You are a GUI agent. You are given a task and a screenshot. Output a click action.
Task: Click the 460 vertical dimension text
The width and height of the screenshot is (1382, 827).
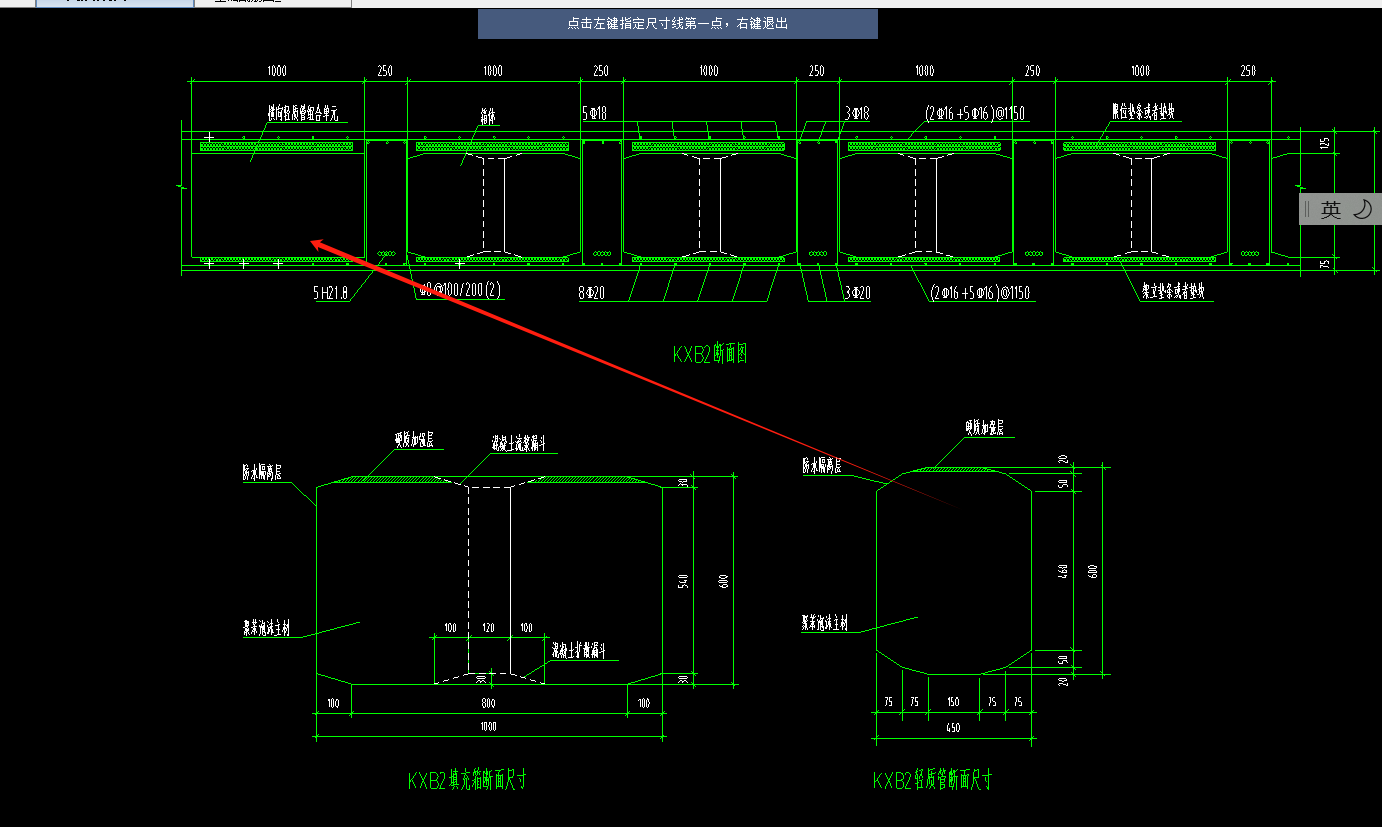coord(1065,571)
